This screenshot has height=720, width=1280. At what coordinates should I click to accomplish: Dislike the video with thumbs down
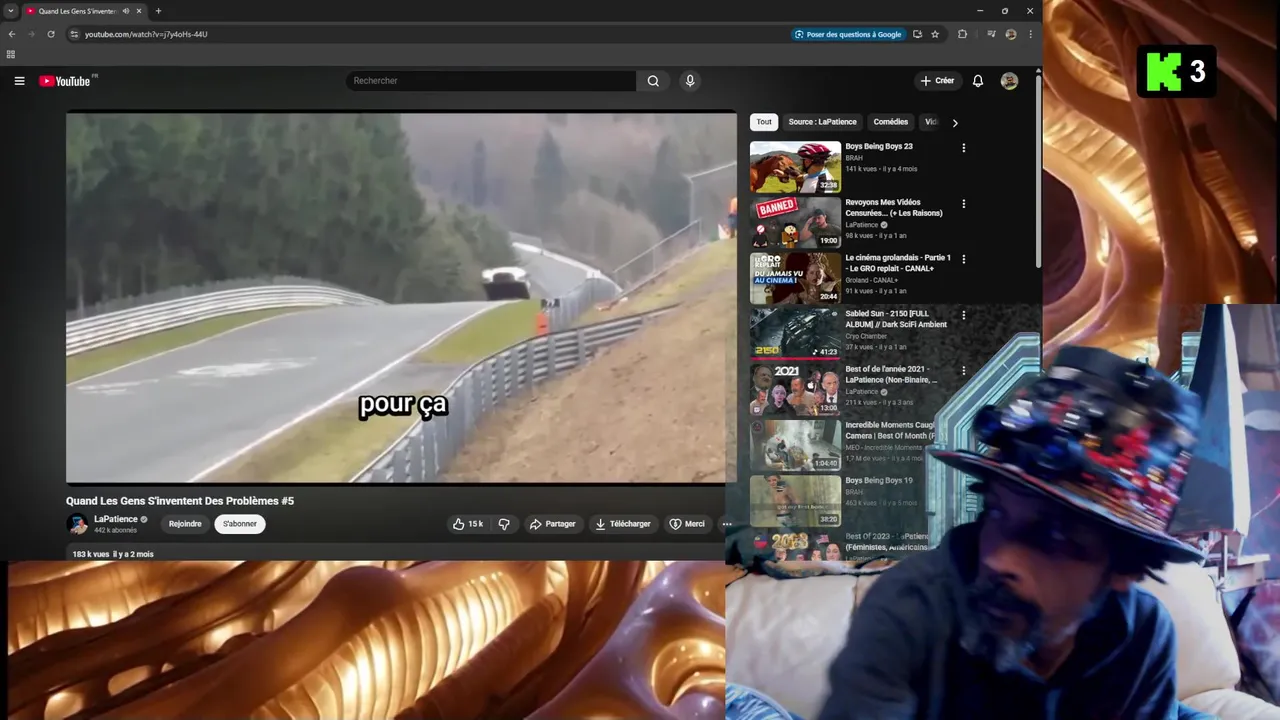click(x=504, y=524)
